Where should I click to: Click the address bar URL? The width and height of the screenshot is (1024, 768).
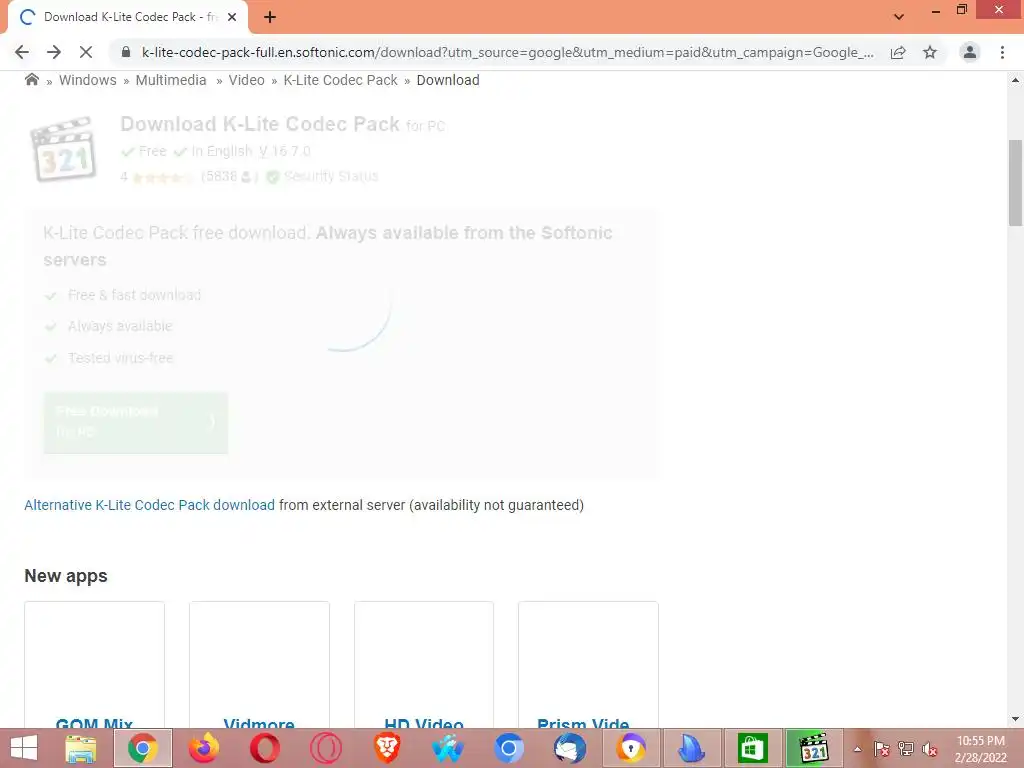point(507,52)
